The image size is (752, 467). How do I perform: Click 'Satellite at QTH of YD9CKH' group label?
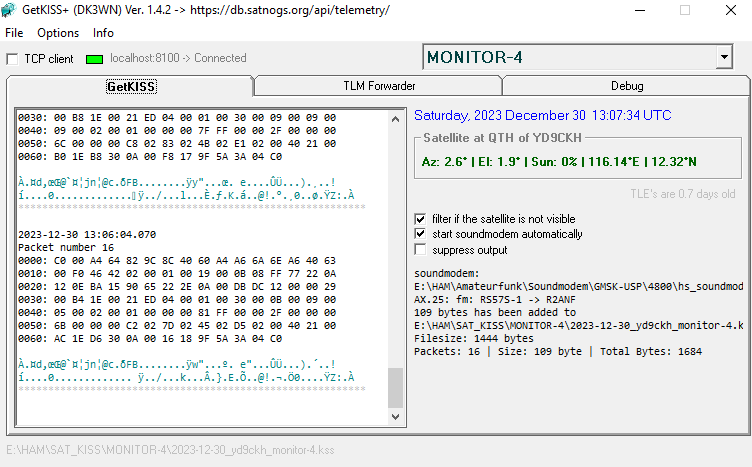pos(502,138)
